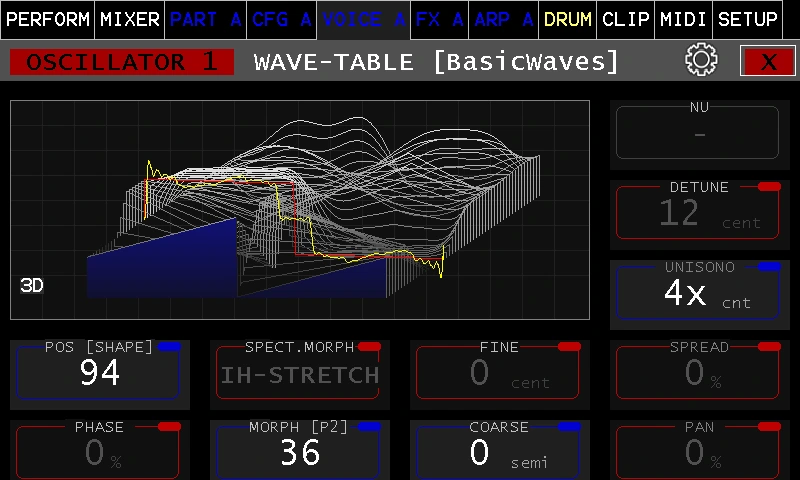Viewport: 800px width, 480px height.
Task: Switch to the DRUM tab
Action: point(567,19)
